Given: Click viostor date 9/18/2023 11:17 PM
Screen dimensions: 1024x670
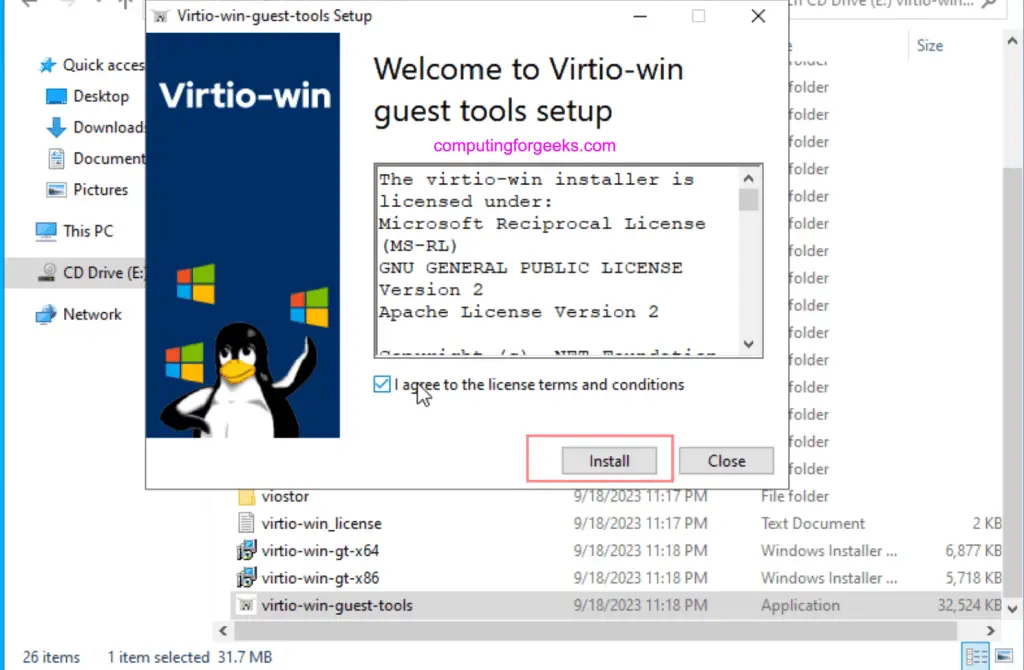Looking at the screenshot, I should point(640,496).
